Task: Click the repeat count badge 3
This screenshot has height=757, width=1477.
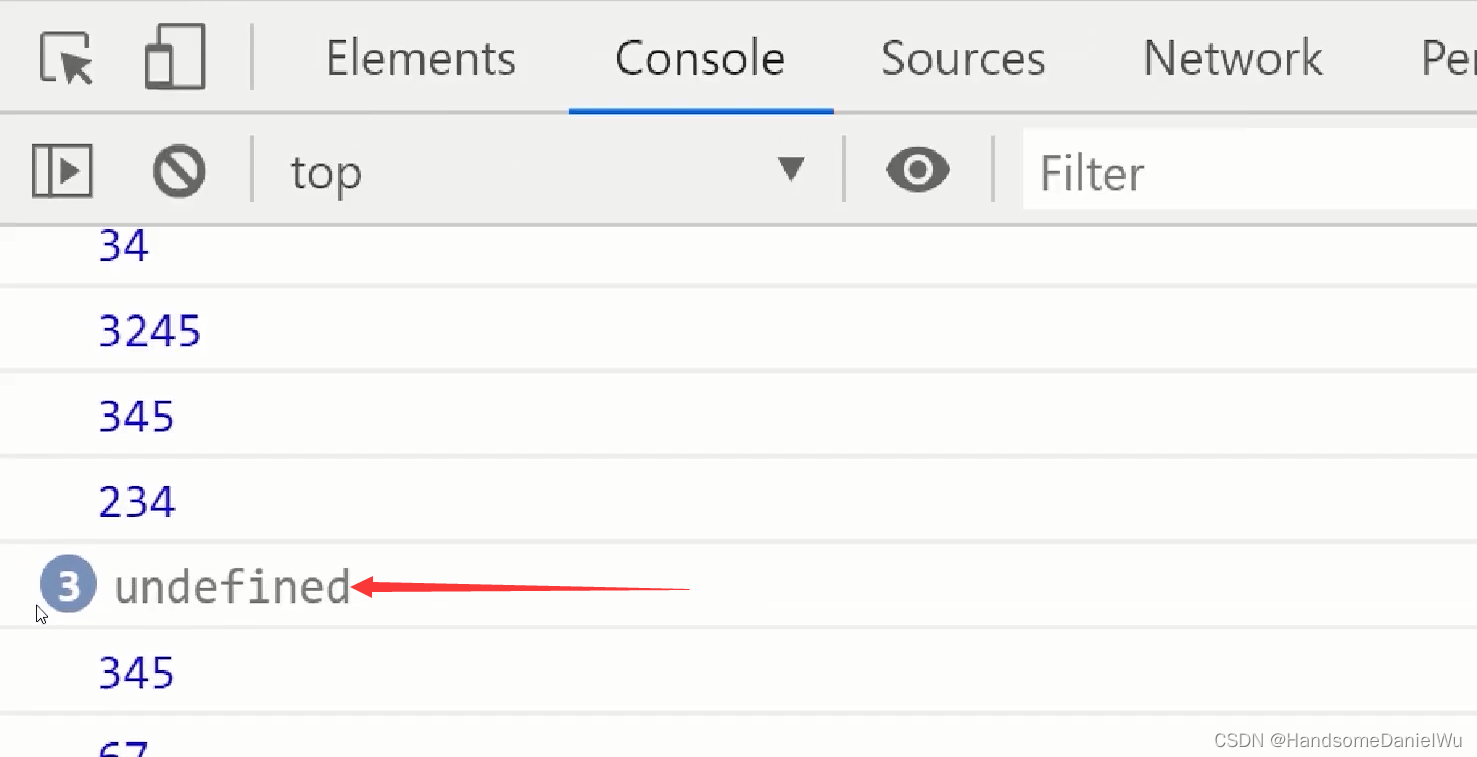Action: click(x=68, y=585)
